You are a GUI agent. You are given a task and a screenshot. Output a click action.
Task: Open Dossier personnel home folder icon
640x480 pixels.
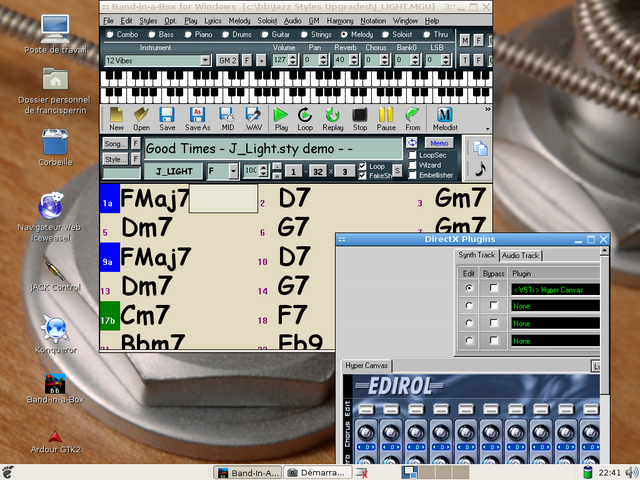(55, 78)
